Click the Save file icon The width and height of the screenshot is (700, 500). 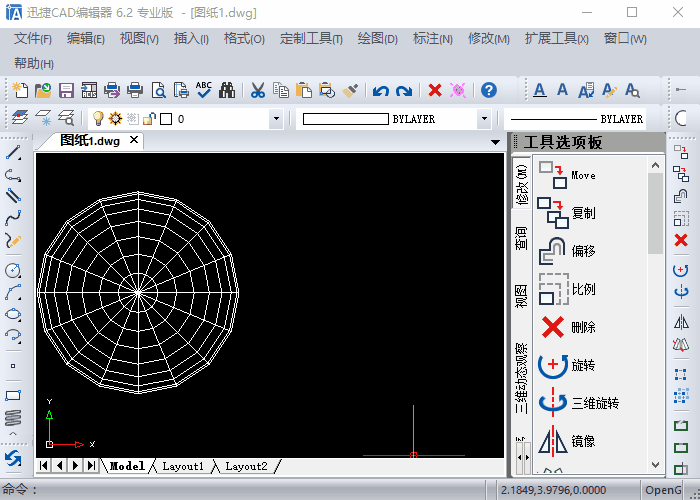[x=67, y=90]
